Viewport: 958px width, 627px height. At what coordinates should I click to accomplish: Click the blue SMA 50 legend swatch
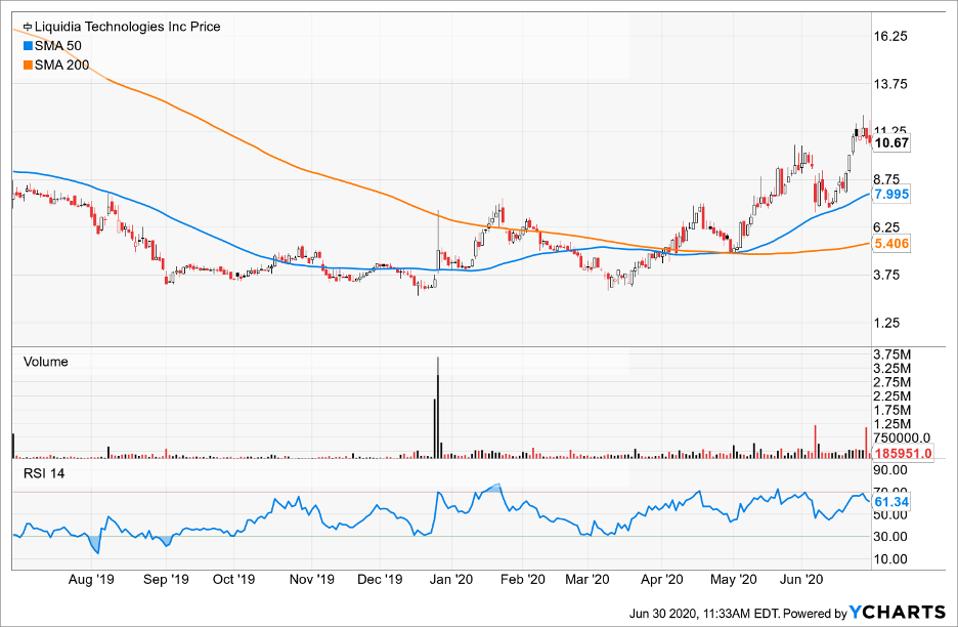point(27,46)
